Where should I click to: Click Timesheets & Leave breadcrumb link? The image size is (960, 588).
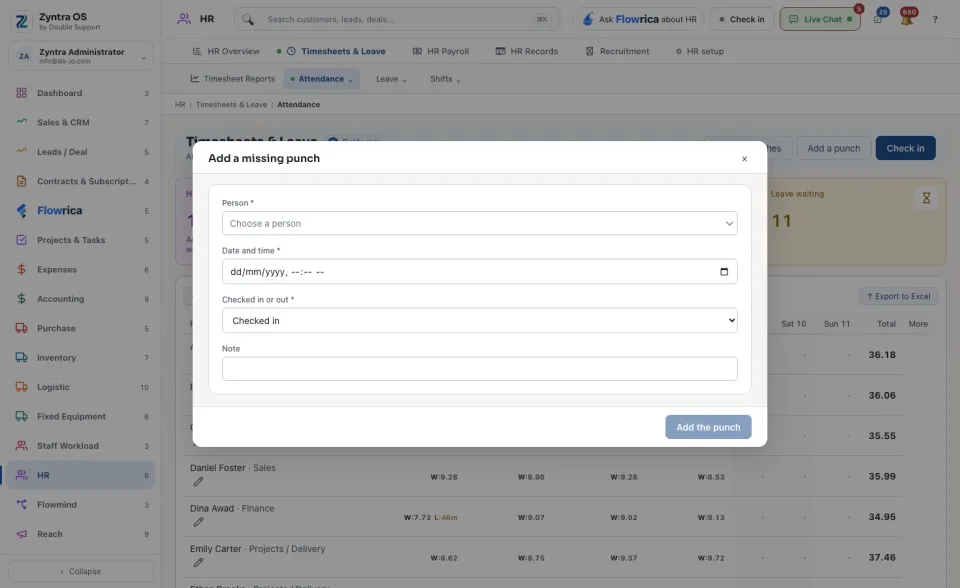coord(231,105)
